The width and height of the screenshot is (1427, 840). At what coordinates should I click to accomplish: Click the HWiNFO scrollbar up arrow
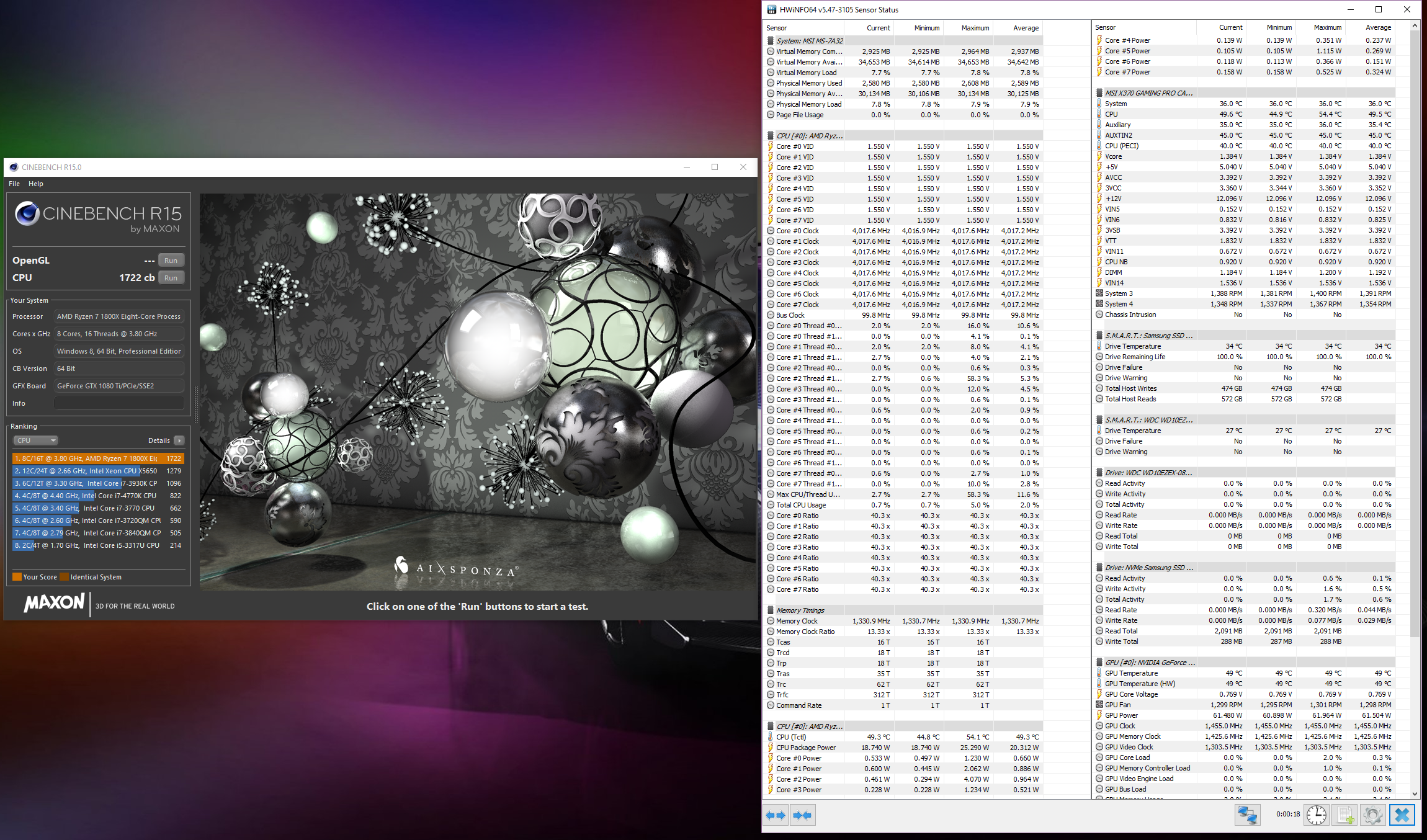coord(1415,26)
